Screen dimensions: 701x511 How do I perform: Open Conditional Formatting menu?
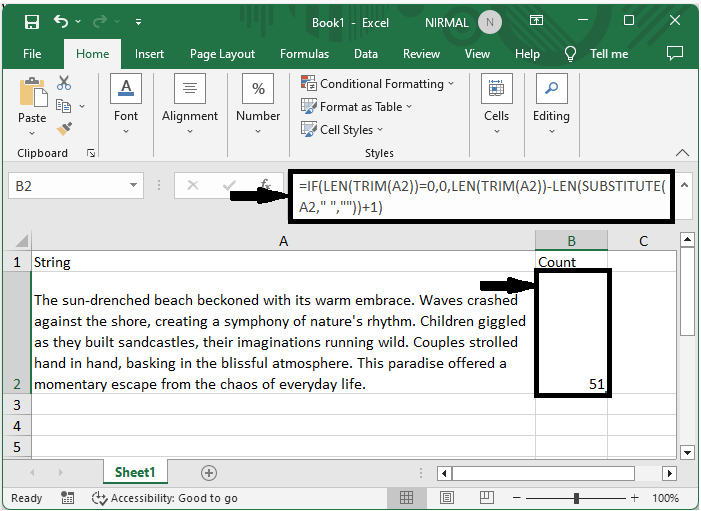(378, 84)
